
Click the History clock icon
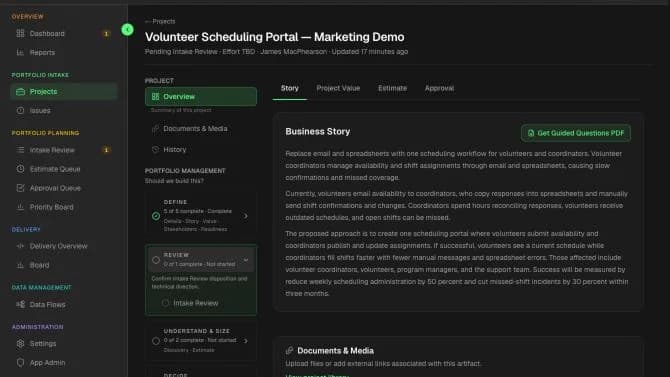pos(156,149)
